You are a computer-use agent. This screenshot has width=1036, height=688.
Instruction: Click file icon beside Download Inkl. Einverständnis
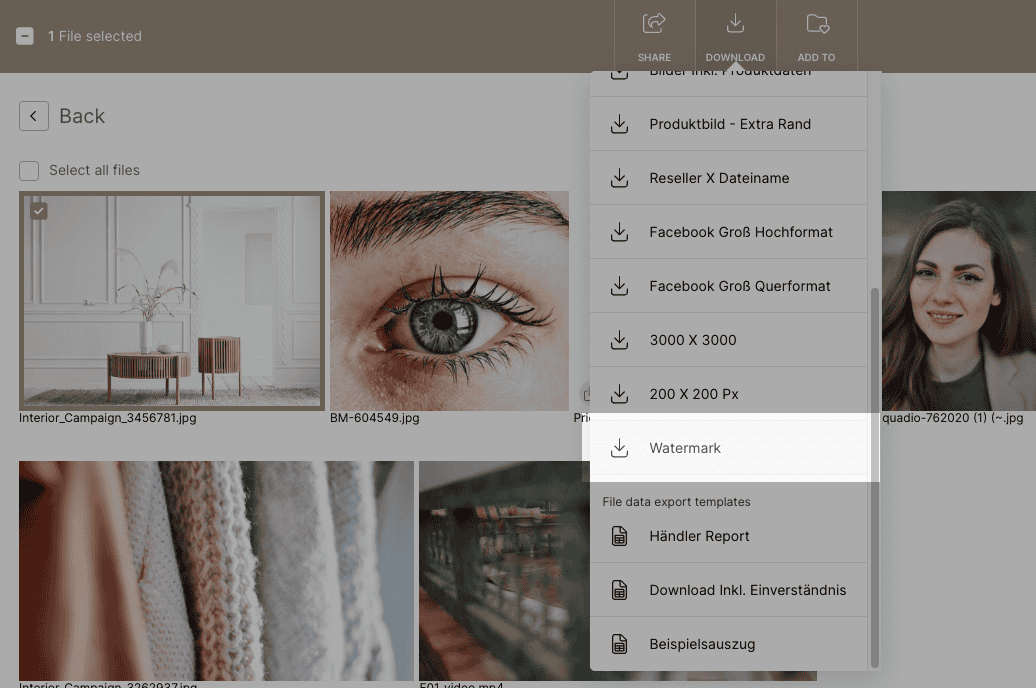pyautogui.click(x=619, y=590)
